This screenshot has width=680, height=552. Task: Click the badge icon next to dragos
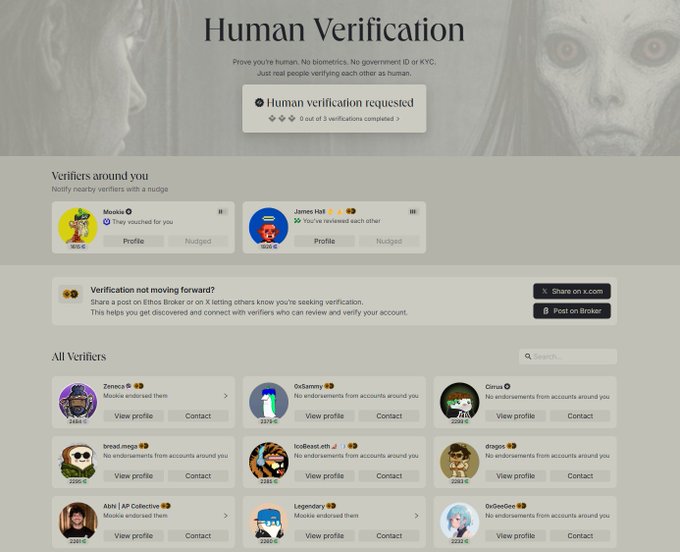pos(512,446)
